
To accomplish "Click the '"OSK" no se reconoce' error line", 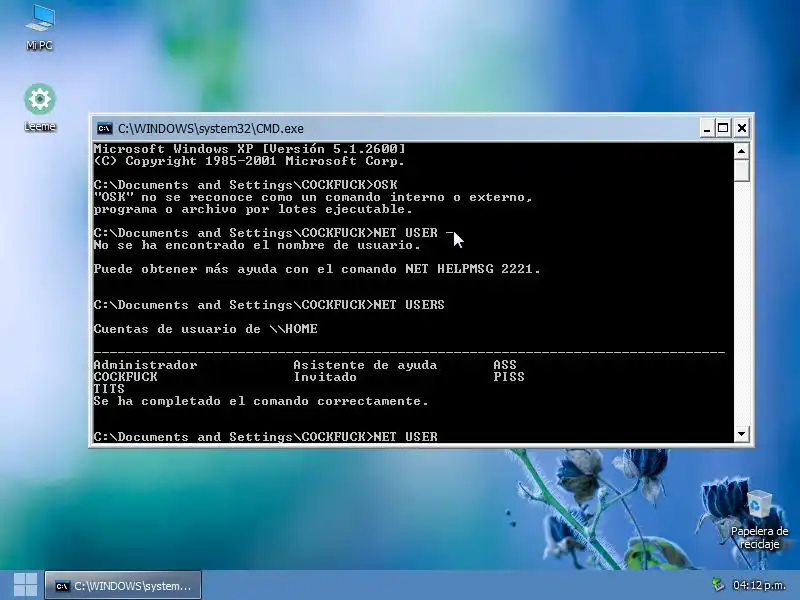I will 313,197.
